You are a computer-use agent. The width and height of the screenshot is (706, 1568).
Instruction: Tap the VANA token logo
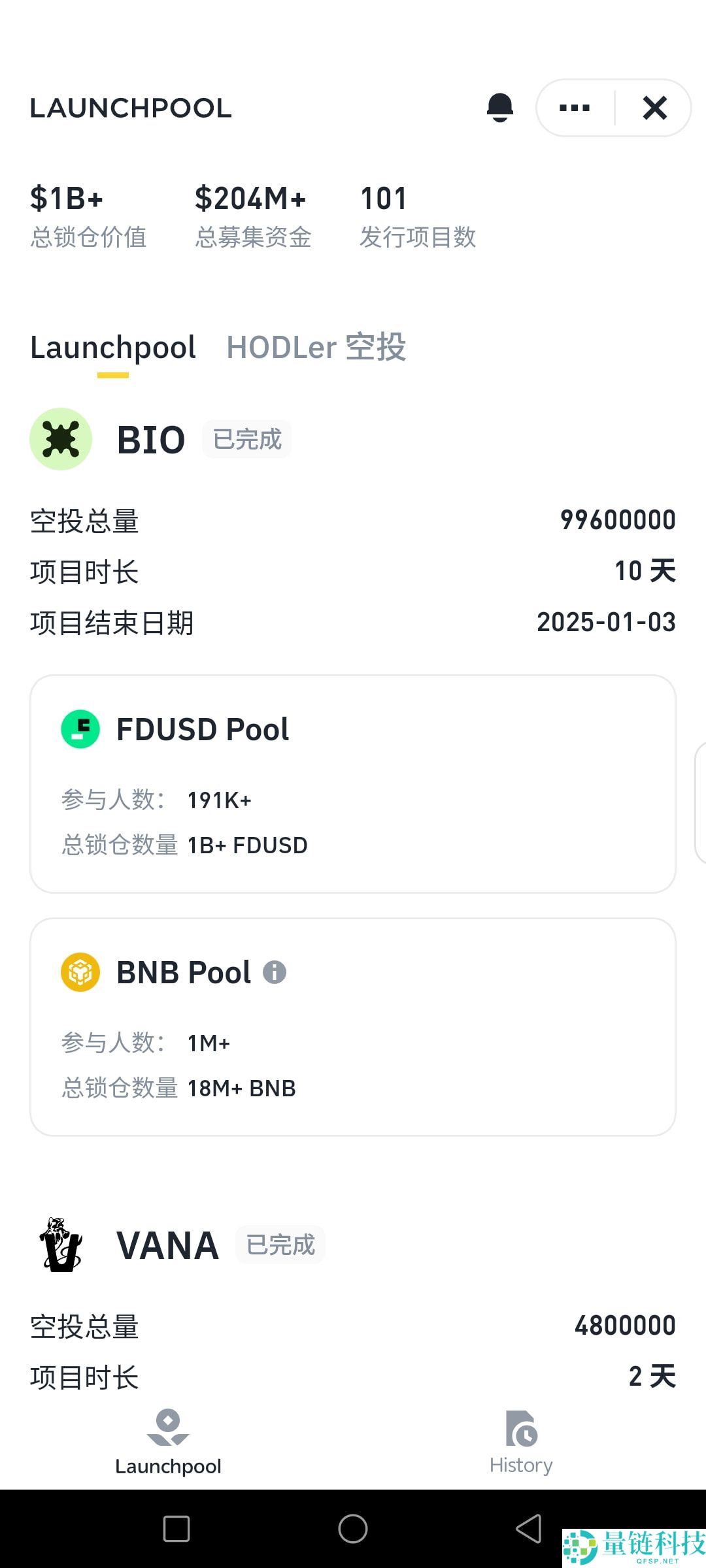[61, 1245]
